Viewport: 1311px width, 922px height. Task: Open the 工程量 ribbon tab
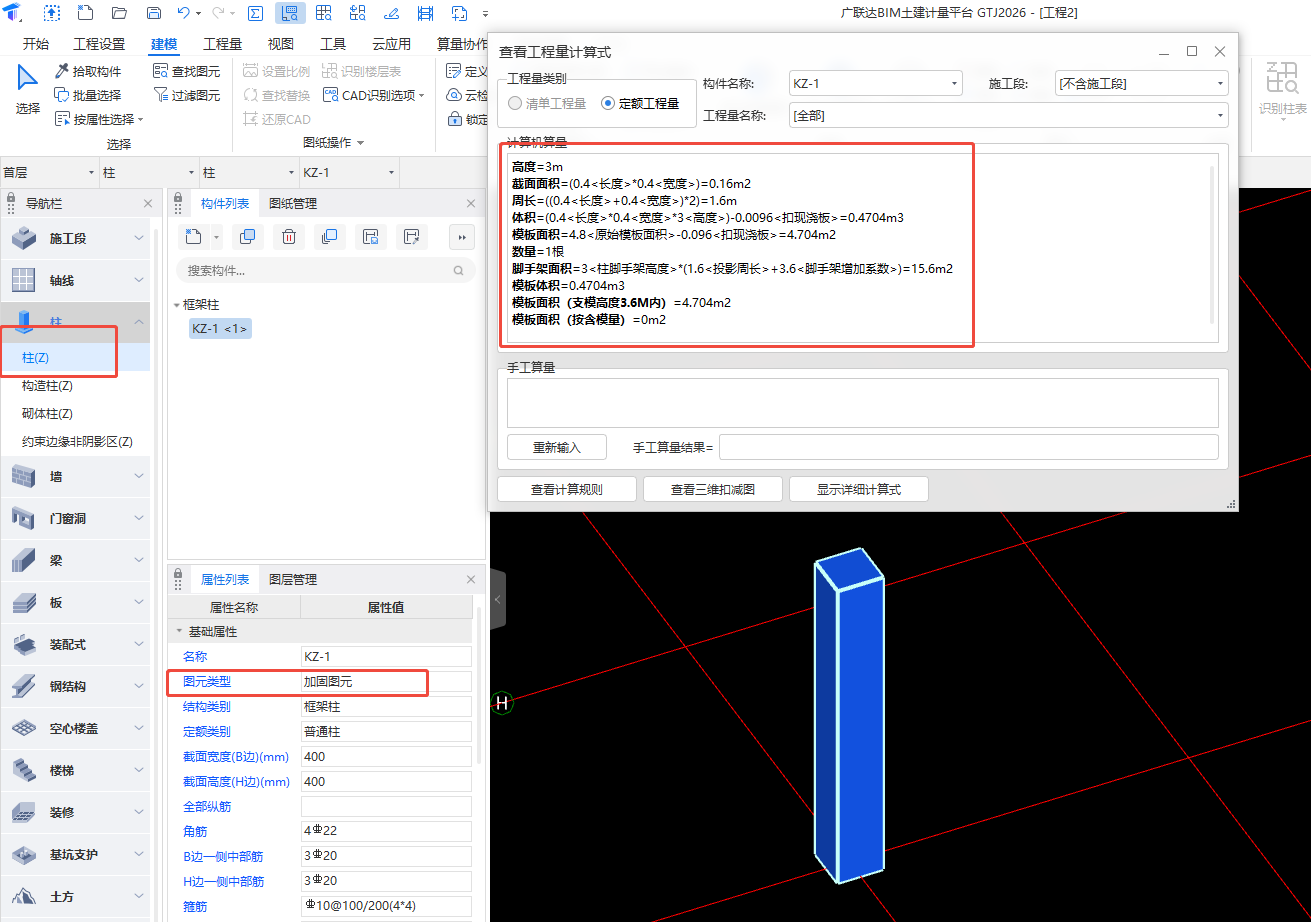point(222,44)
